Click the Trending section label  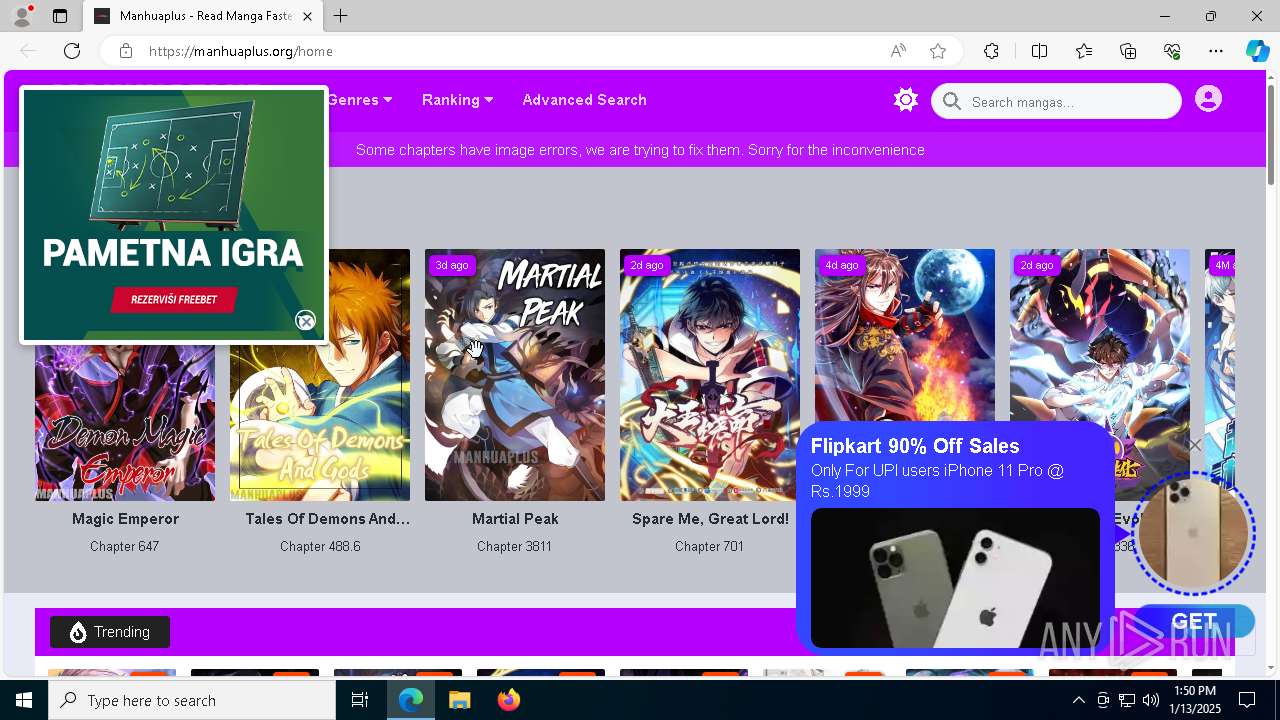click(110, 632)
